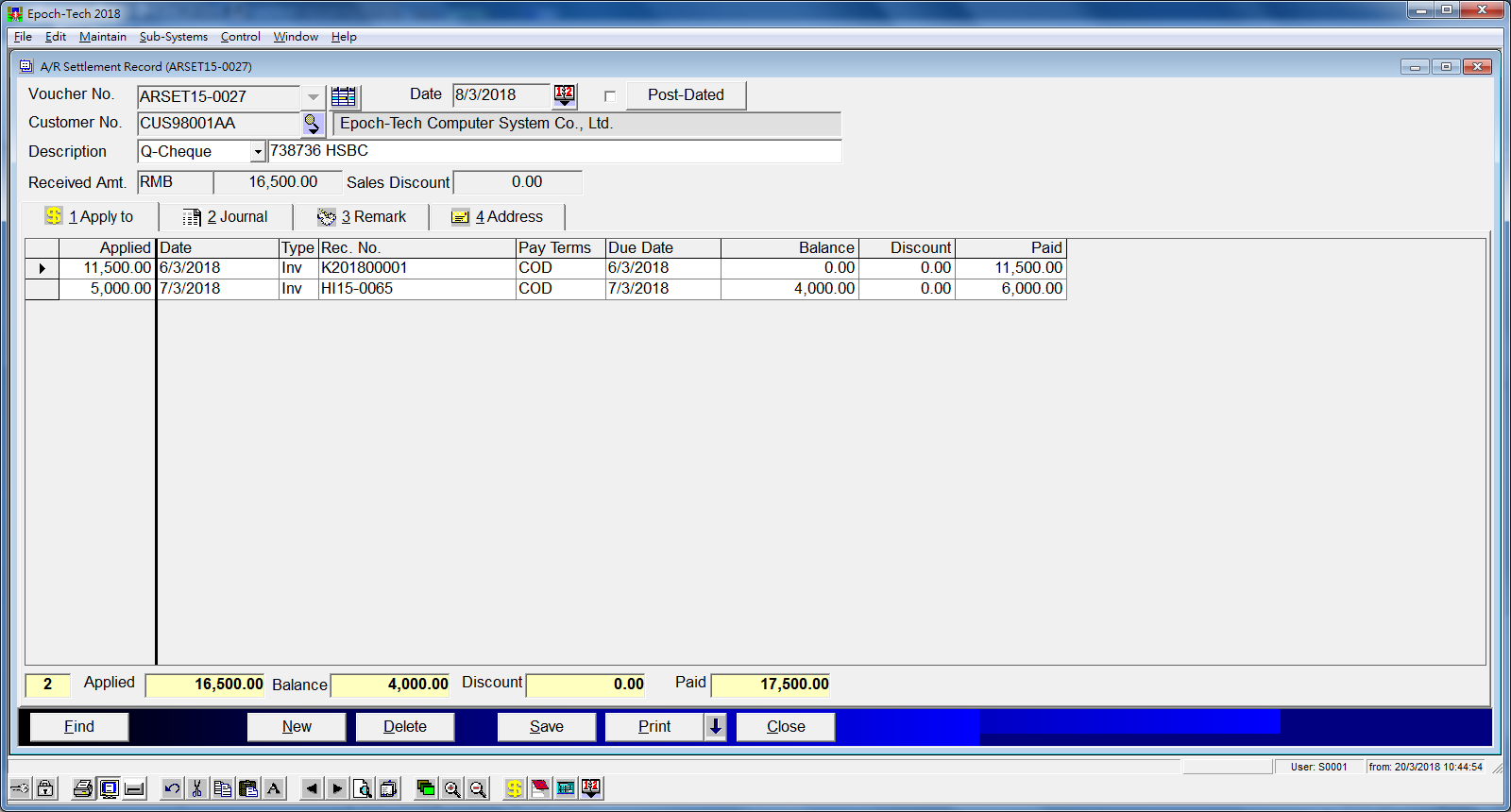
Task: Click Rec. No. cell K201800001
Action: [416, 268]
